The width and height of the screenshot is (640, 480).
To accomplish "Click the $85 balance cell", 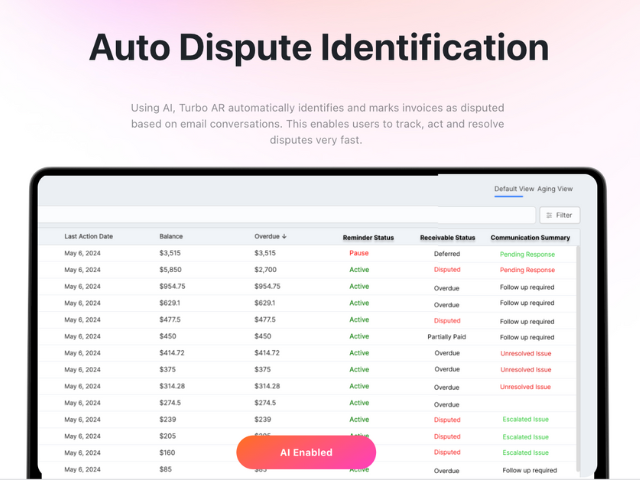I will click(165, 469).
